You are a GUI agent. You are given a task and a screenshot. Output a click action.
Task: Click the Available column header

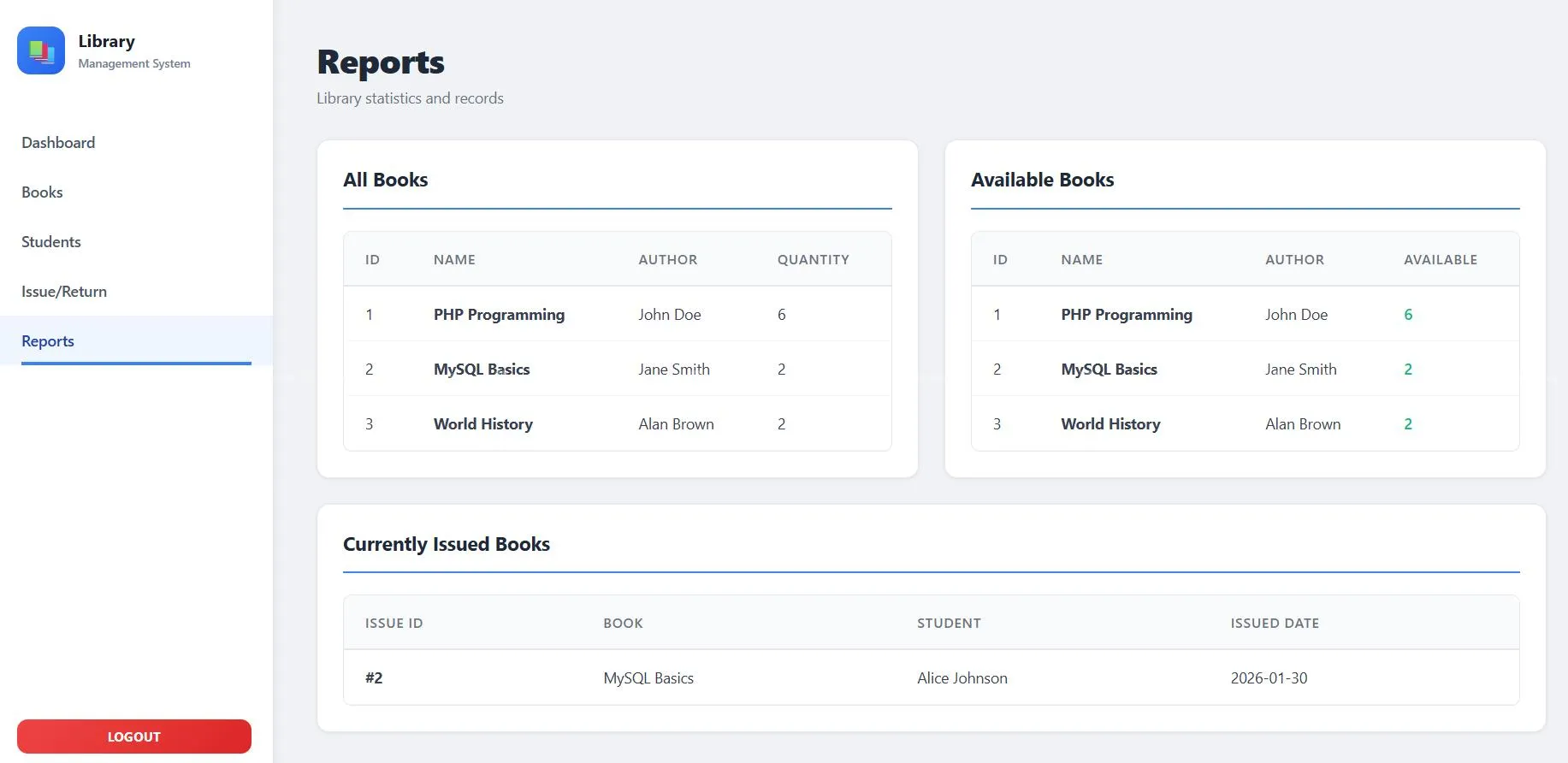1440,260
